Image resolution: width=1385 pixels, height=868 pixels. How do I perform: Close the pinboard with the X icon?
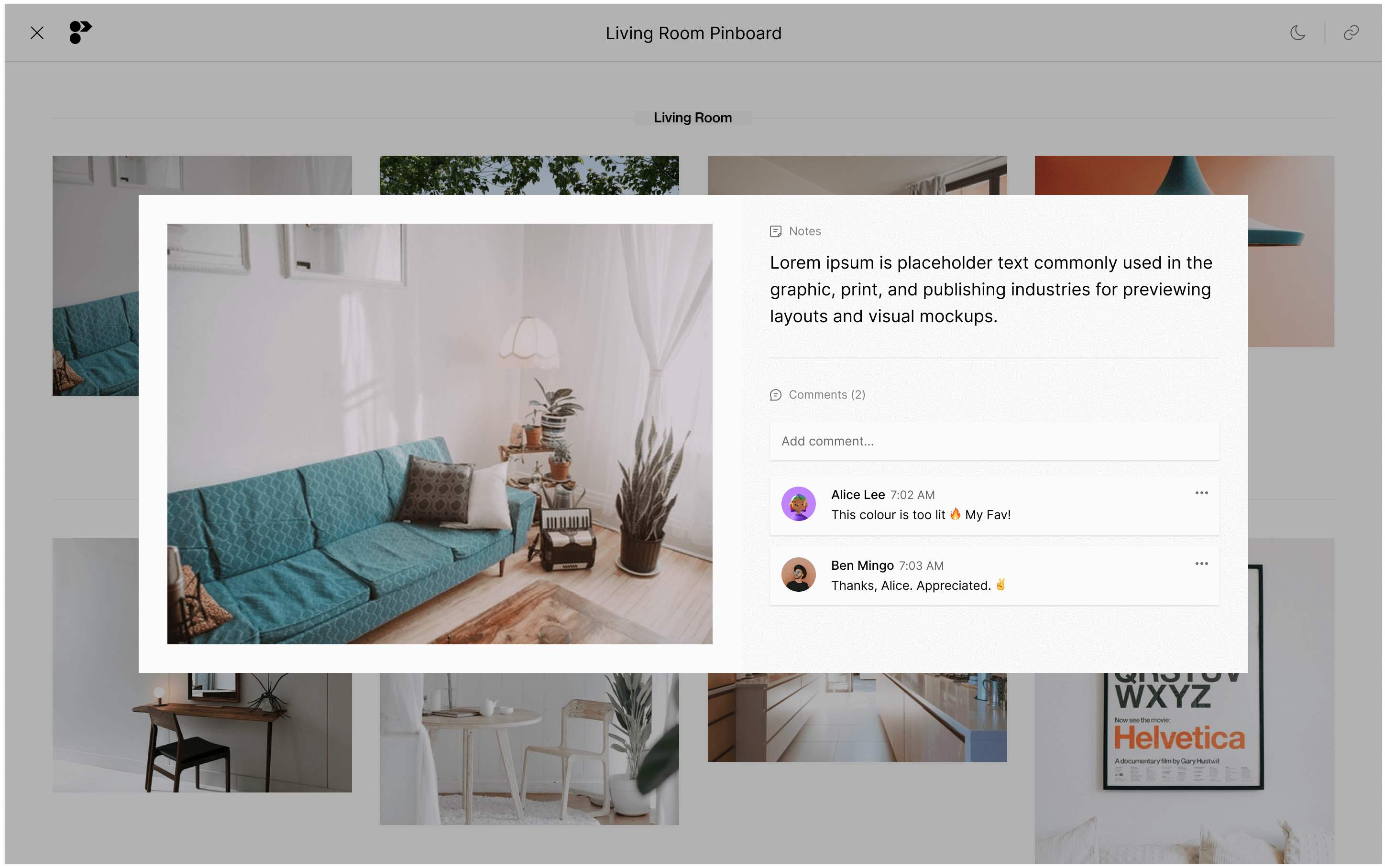pyautogui.click(x=37, y=33)
